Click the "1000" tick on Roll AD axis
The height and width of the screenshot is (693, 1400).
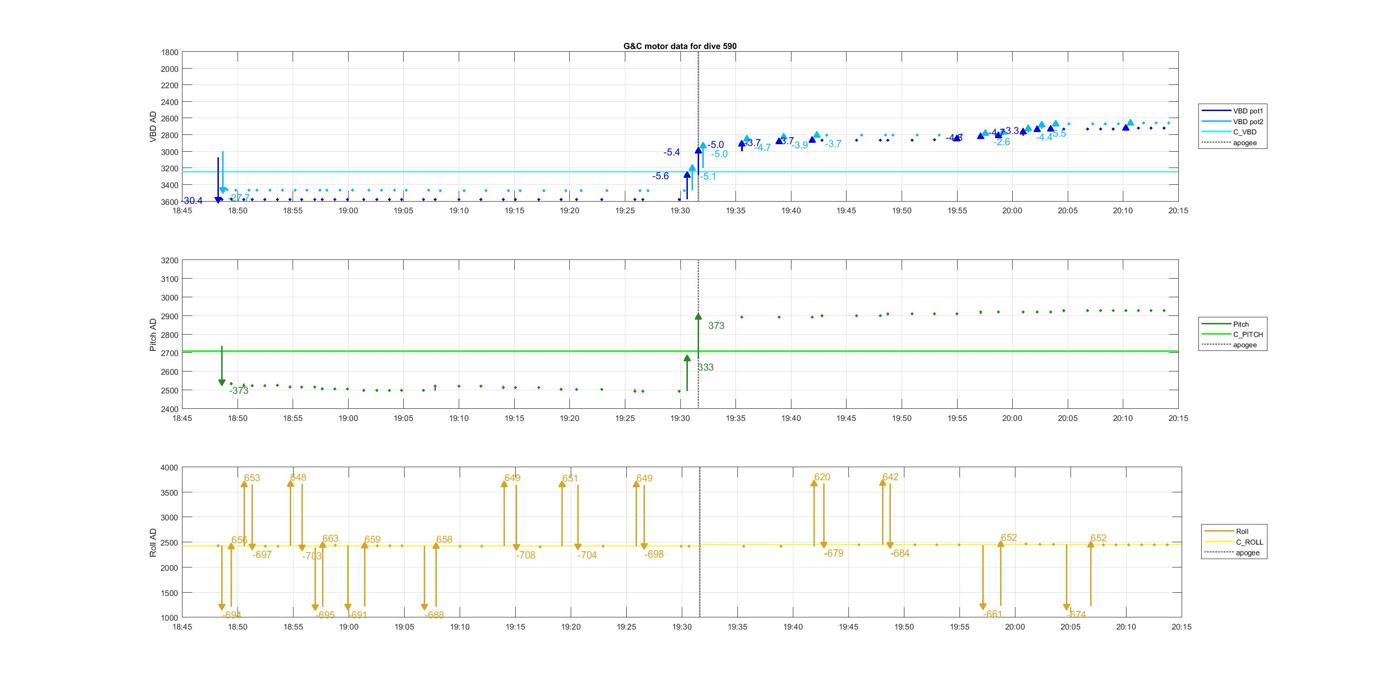point(170,618)
